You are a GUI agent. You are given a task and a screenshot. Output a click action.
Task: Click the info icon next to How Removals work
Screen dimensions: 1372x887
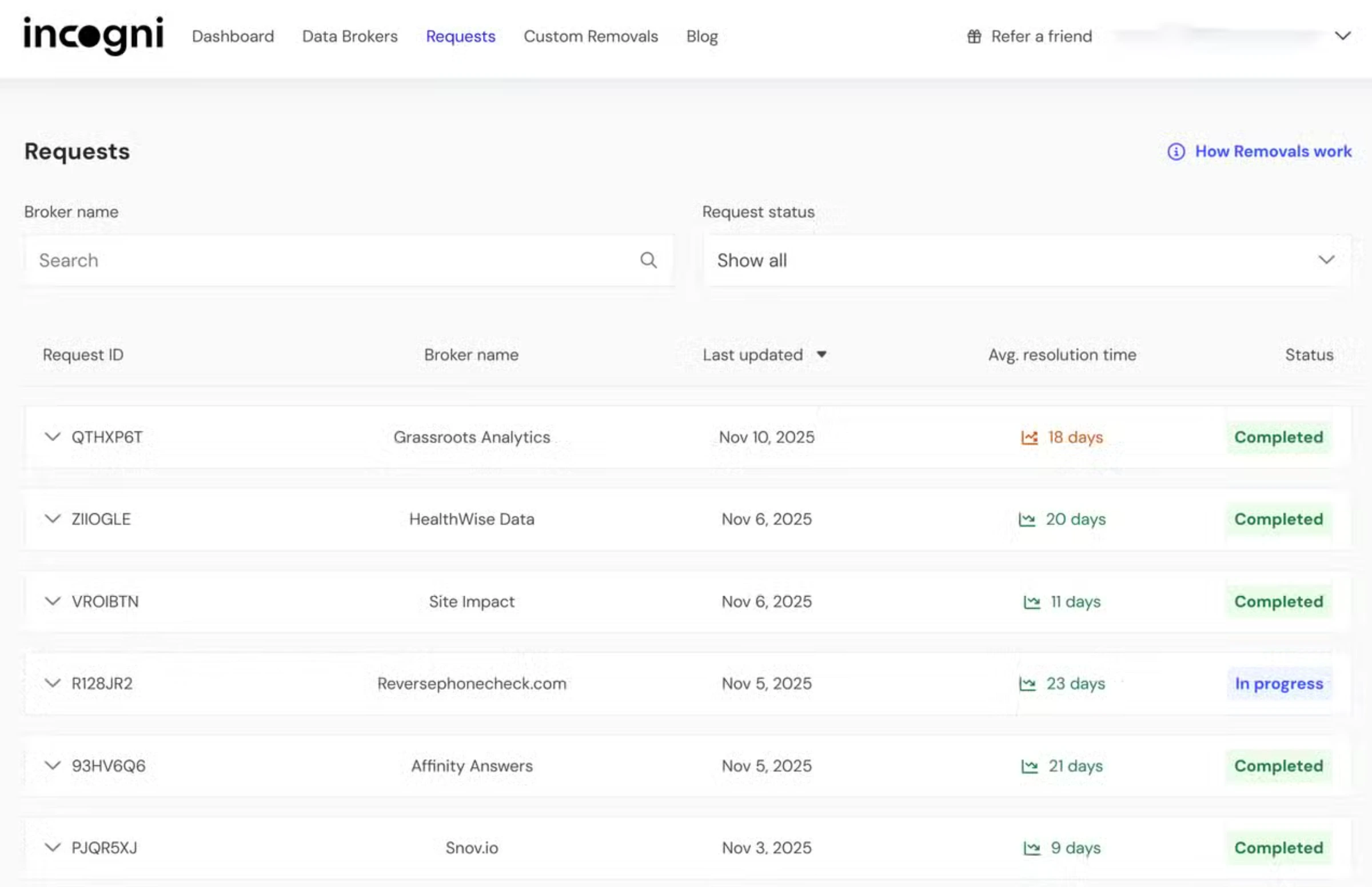[1175, 152]
